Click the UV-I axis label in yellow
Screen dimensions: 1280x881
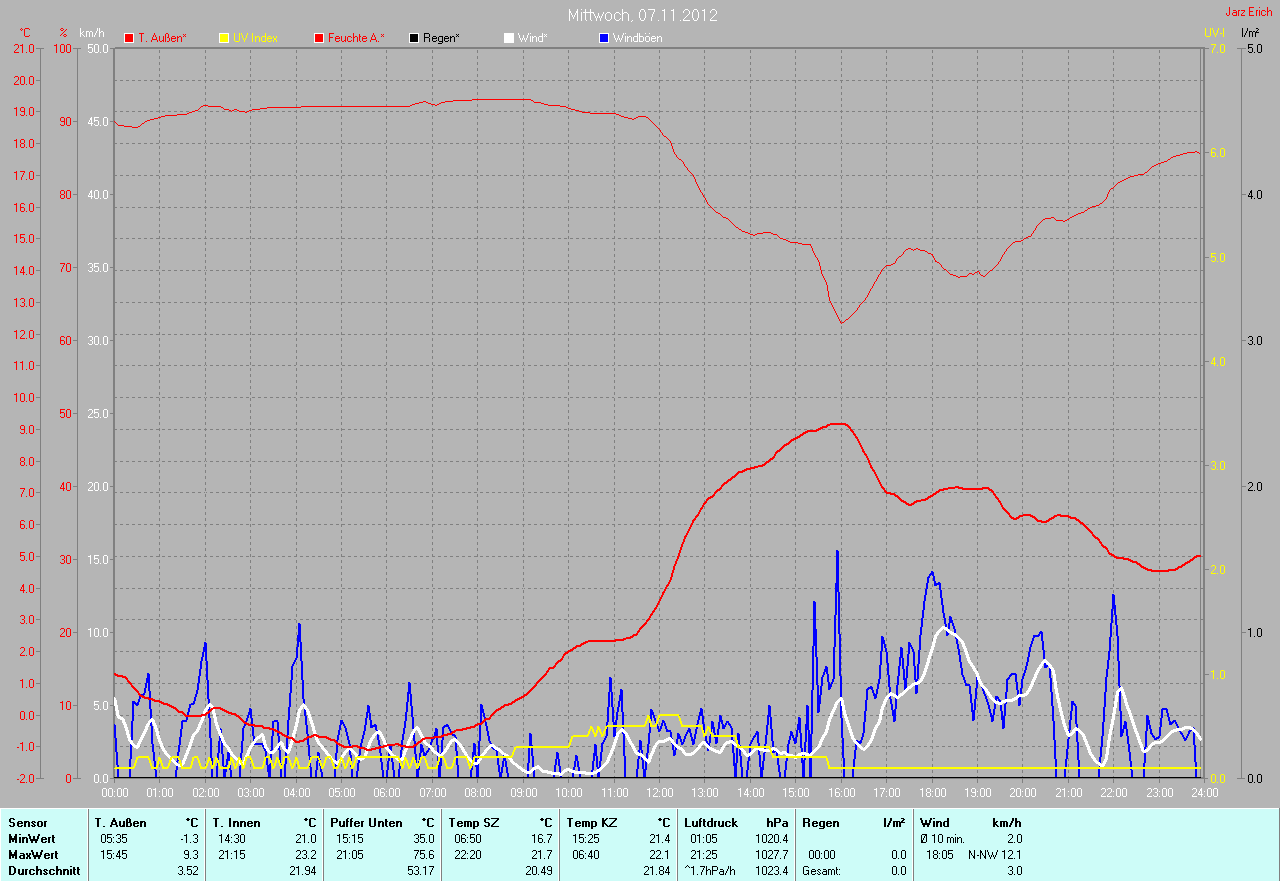[x=1214, y=33]
